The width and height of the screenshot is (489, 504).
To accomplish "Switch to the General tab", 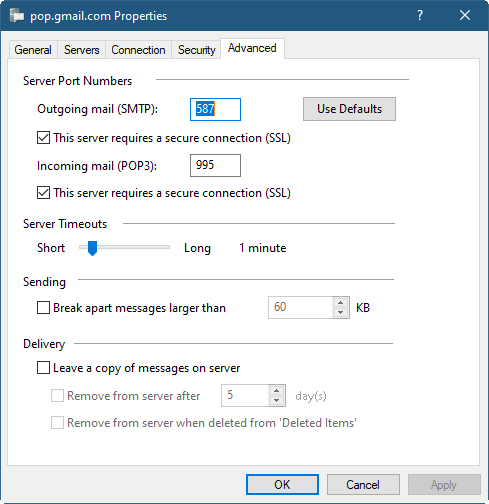I will coord(33,50).
